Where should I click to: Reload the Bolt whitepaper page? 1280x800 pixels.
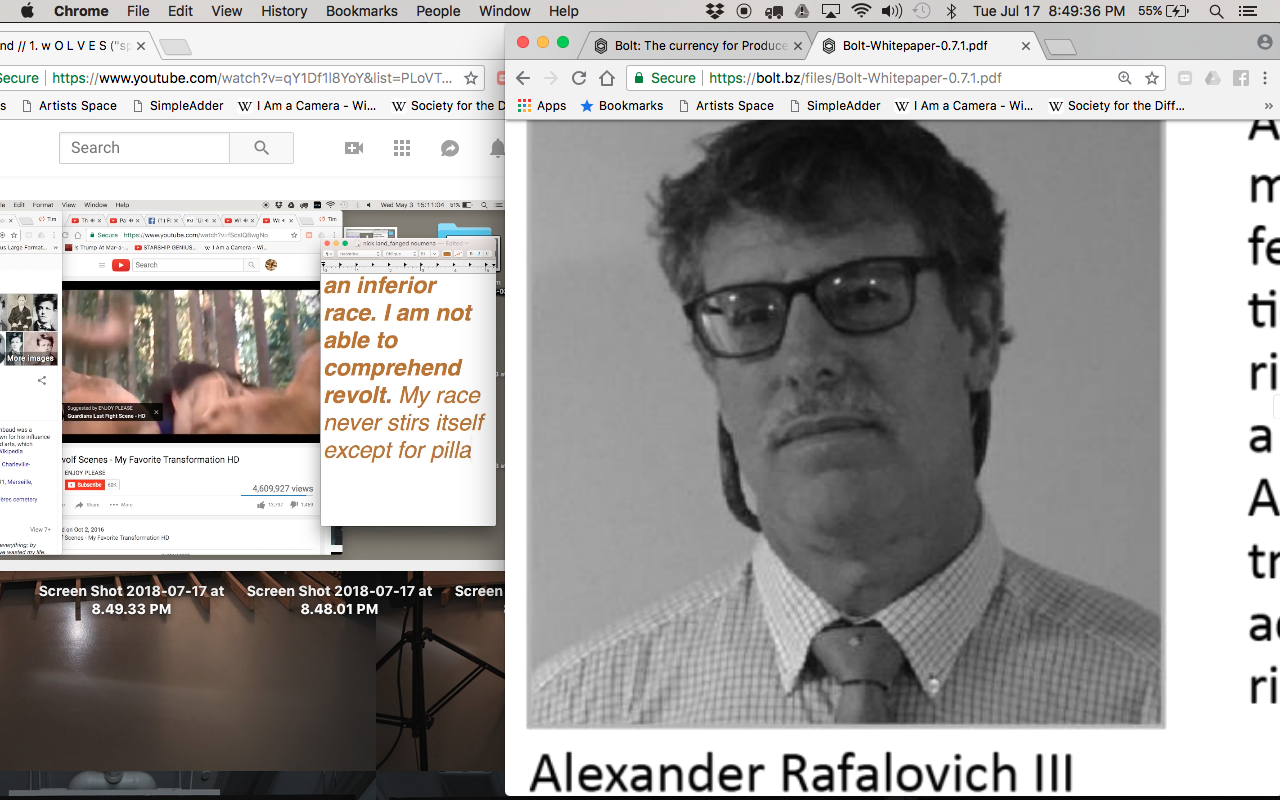tap(578, 78)
